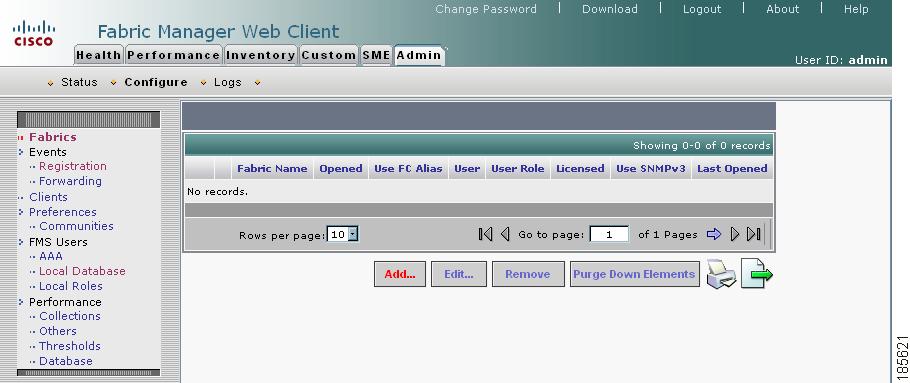The width and height of the screenshot is (910, 383).
Task: Sort by Licensed column header
Action: point(580,169)
